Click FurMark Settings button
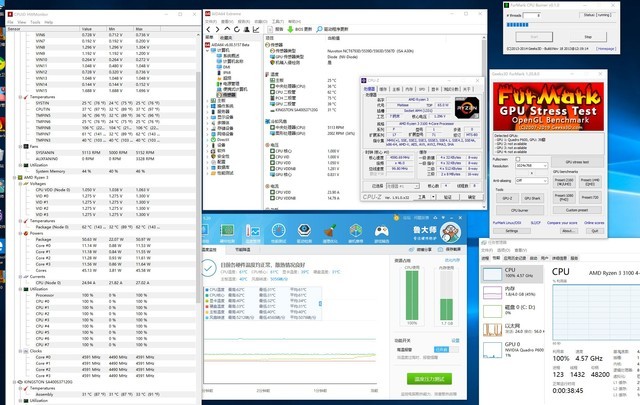640x405 pixels. pos(512,231)
